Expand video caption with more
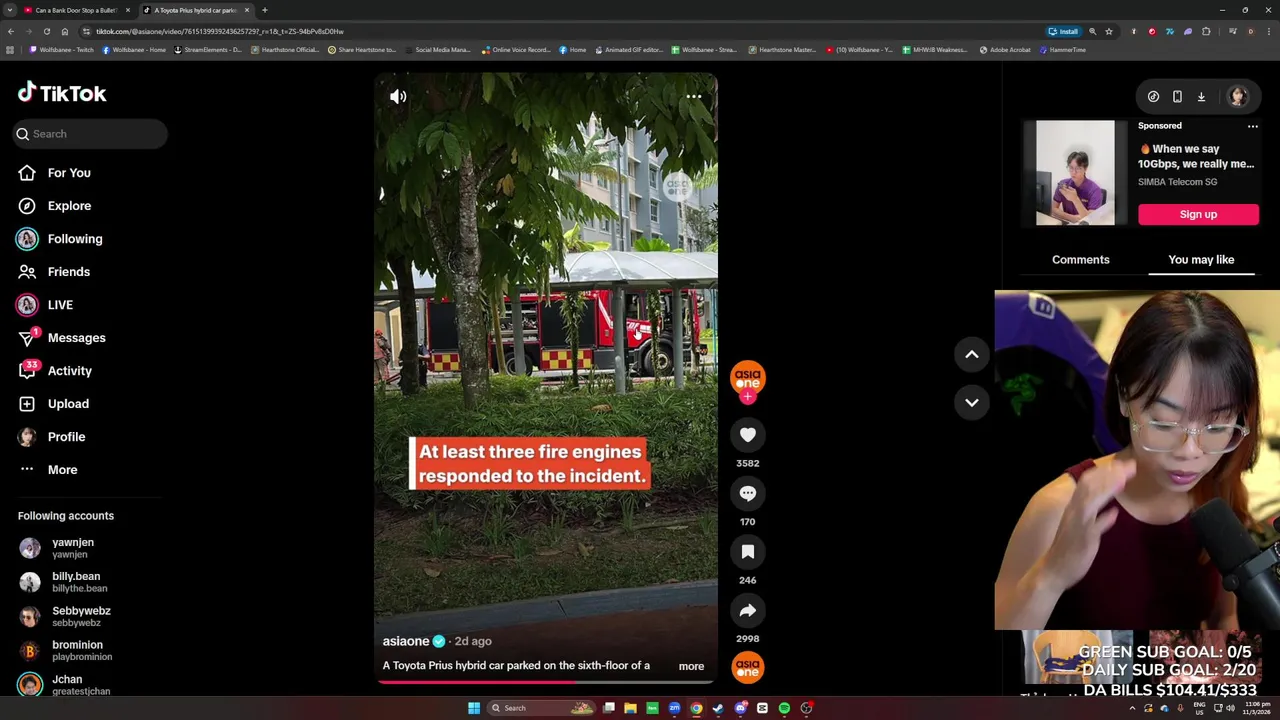This screenshot has width=1280, height=720. click(691, 666)
